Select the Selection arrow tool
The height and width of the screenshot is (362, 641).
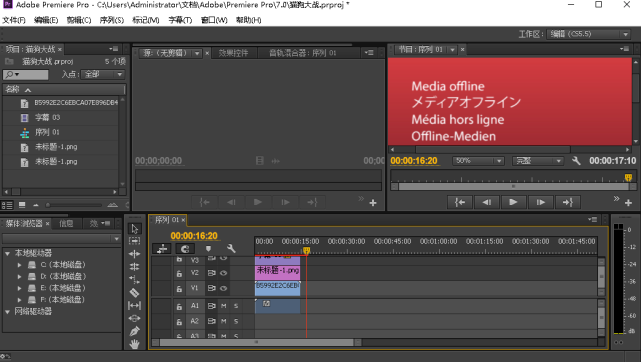(134, 228)
